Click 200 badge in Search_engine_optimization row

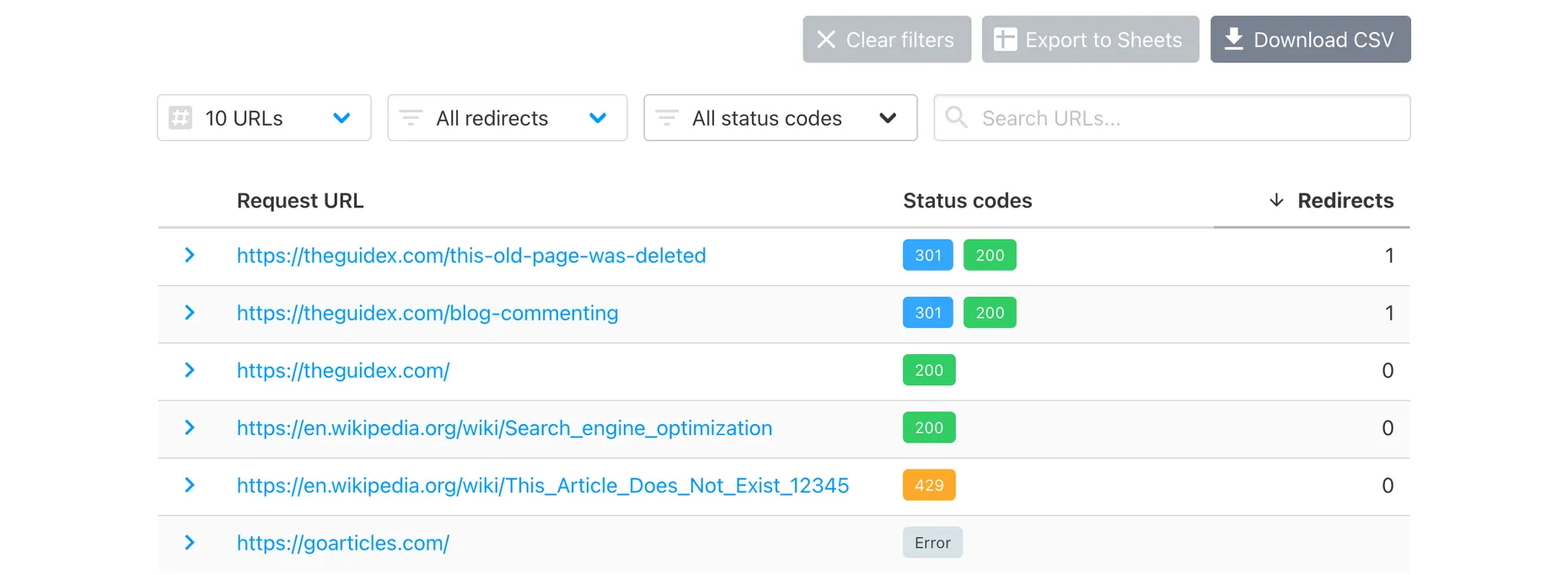tap(929, 427)
